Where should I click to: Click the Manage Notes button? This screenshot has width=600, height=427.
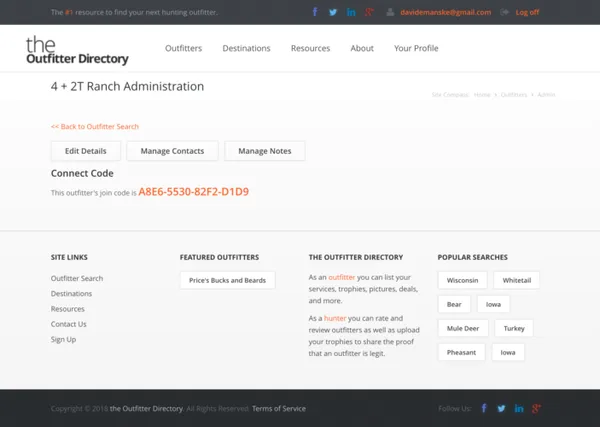click(x=265, y=151)
